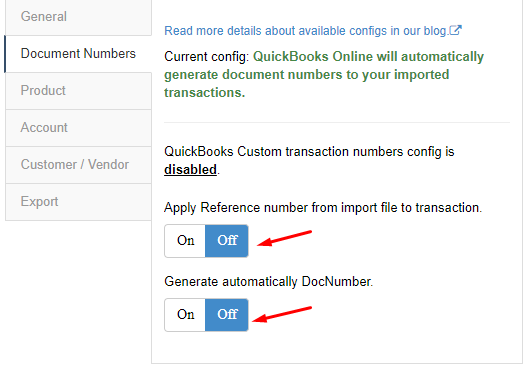Click red arrow beside Apply Reference toggle
Viewport: 524px width, 367px height.
click(x=284, y=238)
